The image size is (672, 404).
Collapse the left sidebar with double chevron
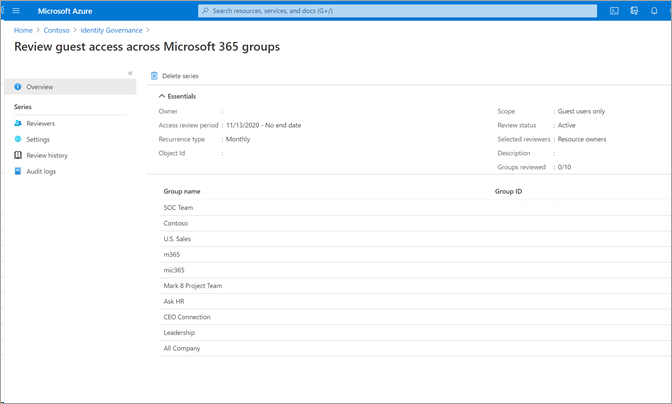[x=130, y=73]
